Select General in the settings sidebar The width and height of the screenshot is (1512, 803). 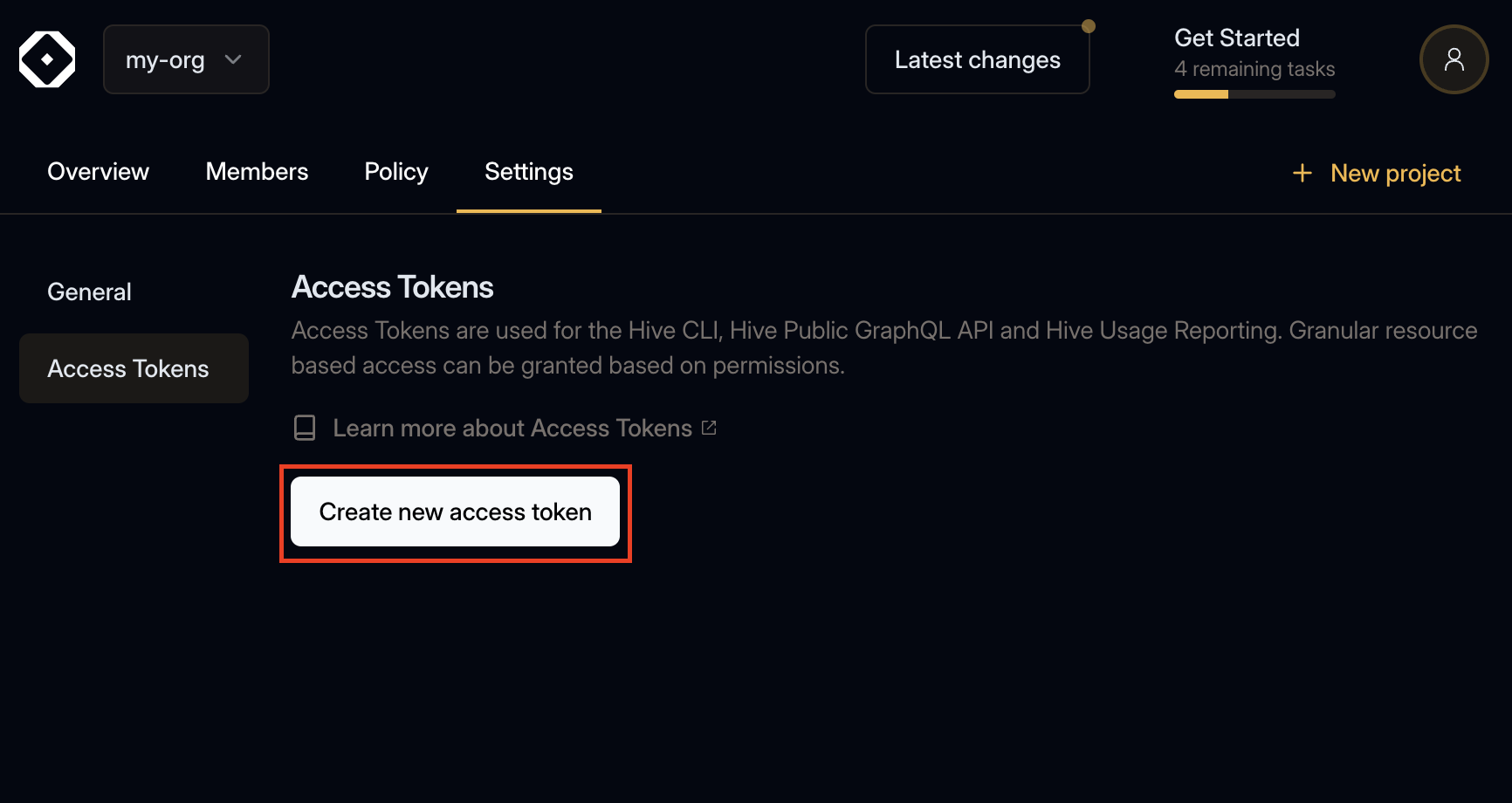coord(88,292)
